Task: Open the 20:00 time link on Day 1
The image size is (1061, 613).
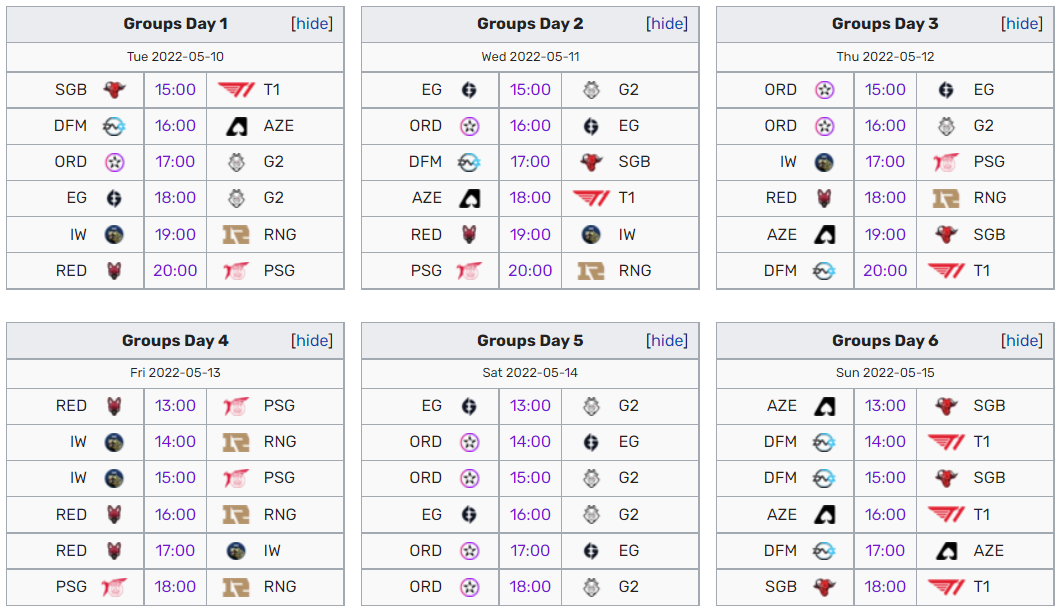Action: pos(175,271)
